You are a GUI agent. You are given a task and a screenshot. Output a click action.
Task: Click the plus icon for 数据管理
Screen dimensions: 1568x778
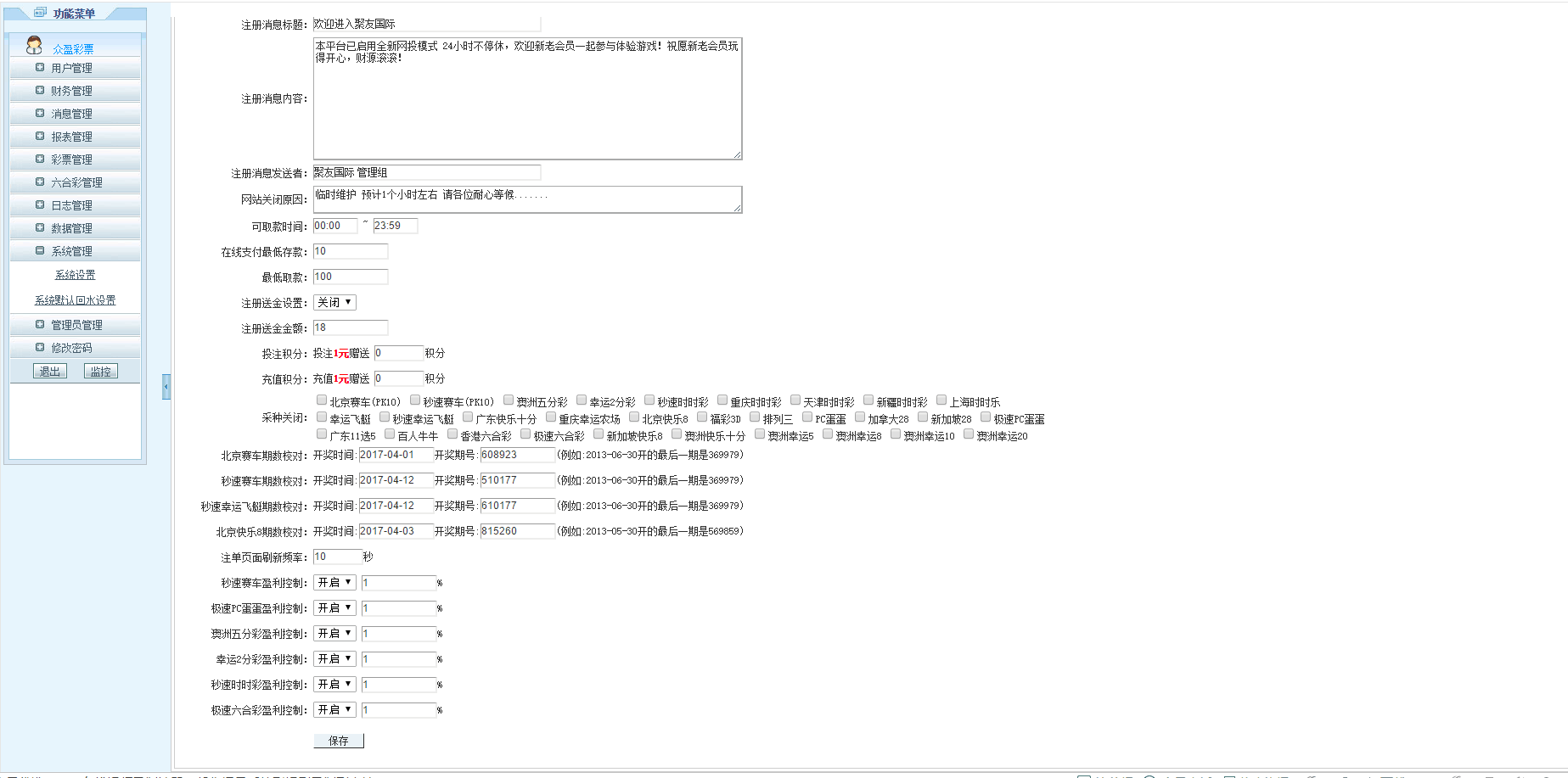click(x=40, y=227)
